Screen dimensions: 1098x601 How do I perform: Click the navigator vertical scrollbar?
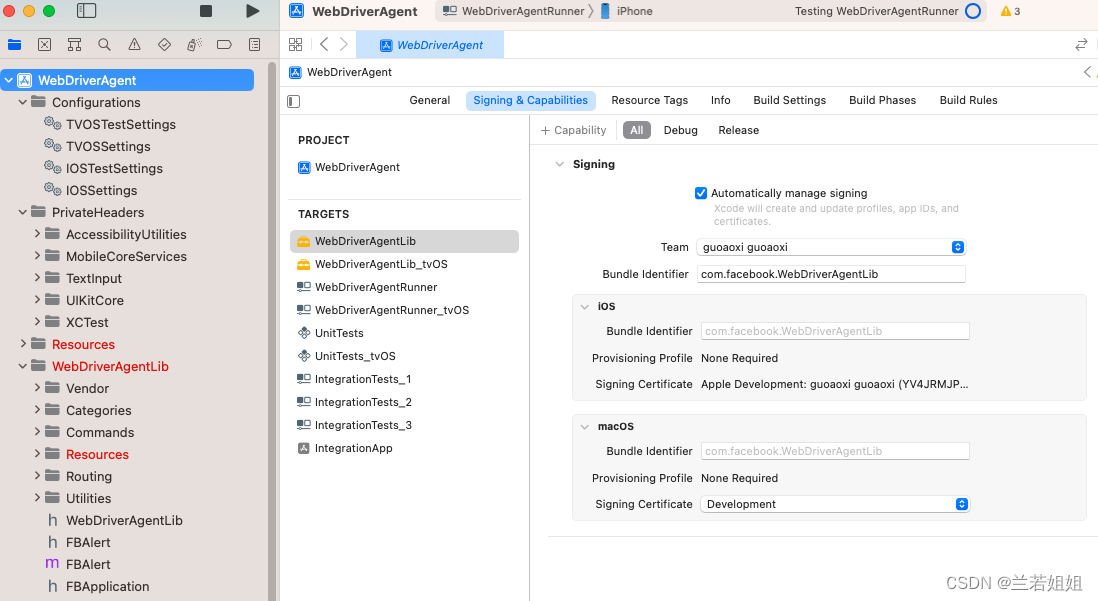click(272, 329)
